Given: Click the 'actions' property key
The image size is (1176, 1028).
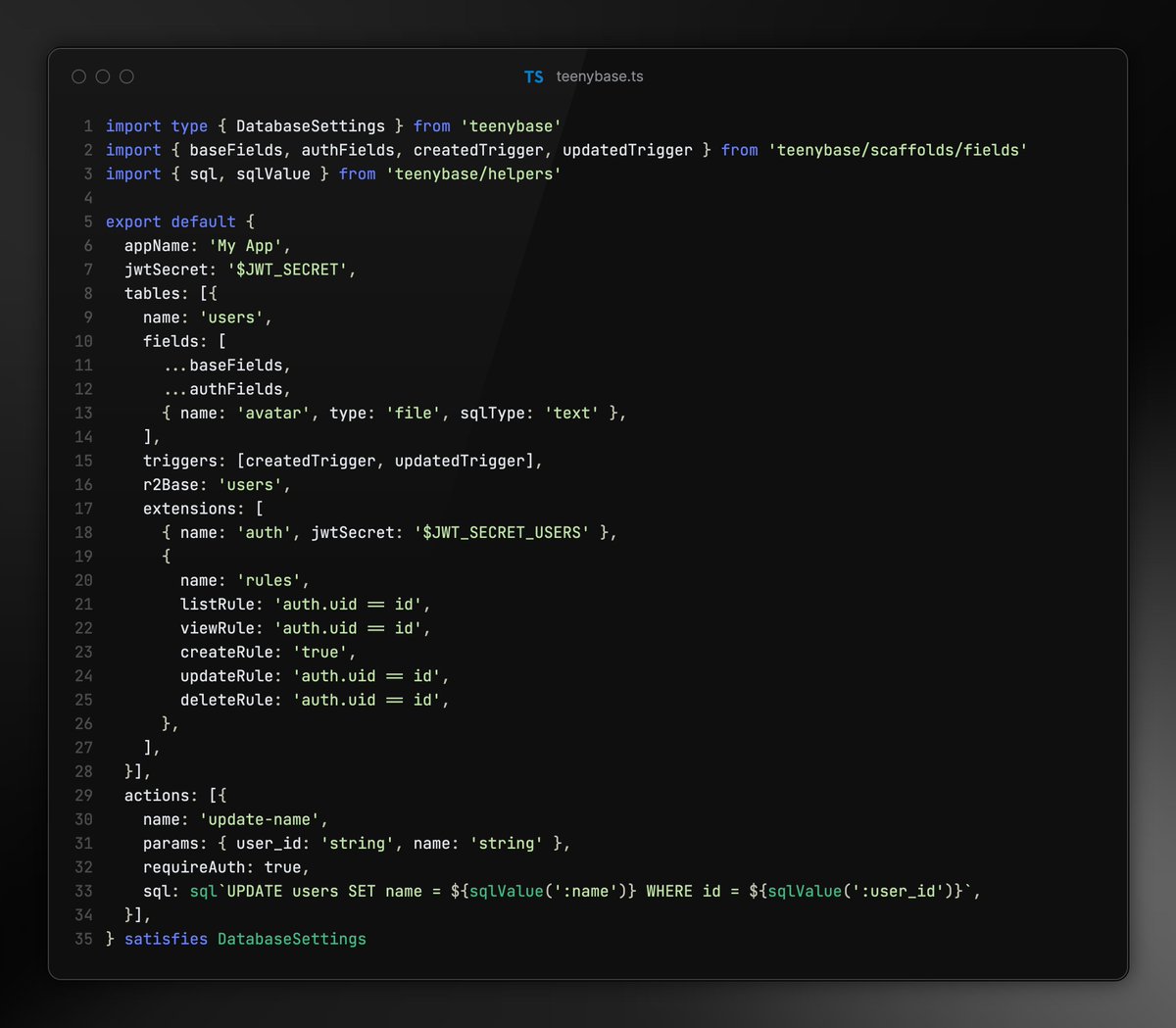Looking at the screenshot, I should (x=157, y=796).
